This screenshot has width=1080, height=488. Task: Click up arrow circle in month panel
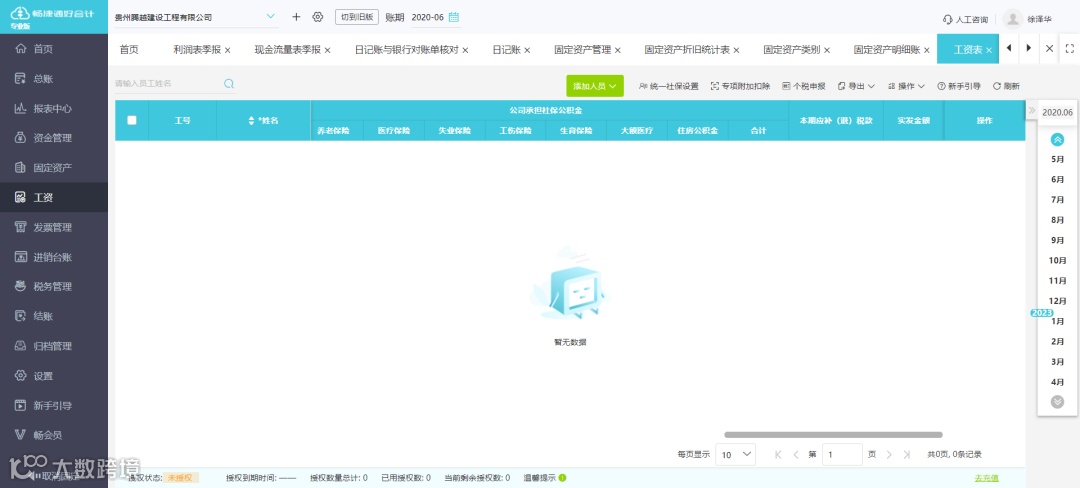click(x=1057, y=140)
